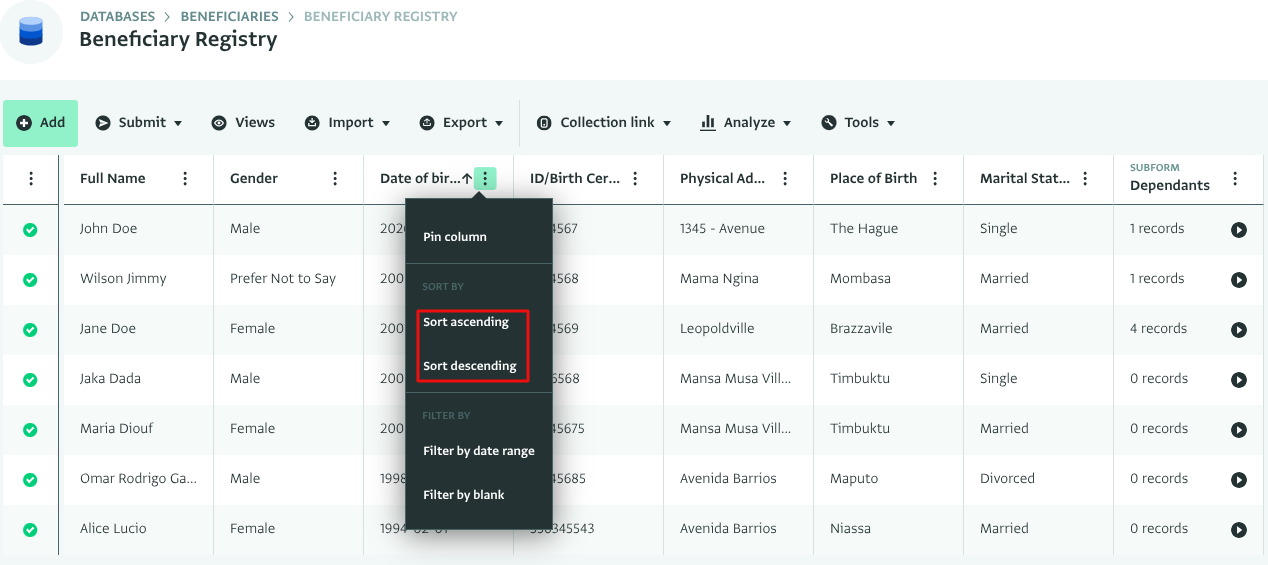The width and height of the screenshot is (1268, 565).
Task: Open the Dependants subform column menu
Action: click(x=1235, y=179)
